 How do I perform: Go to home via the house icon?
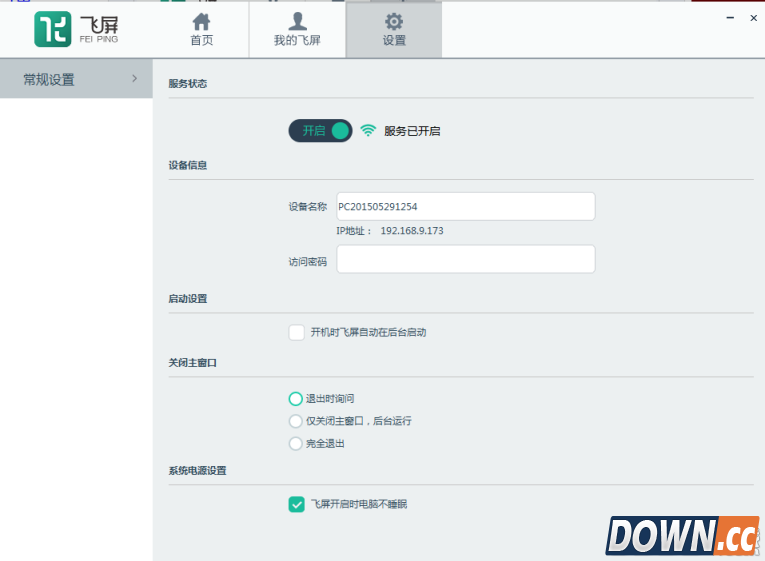coord(201,22)
